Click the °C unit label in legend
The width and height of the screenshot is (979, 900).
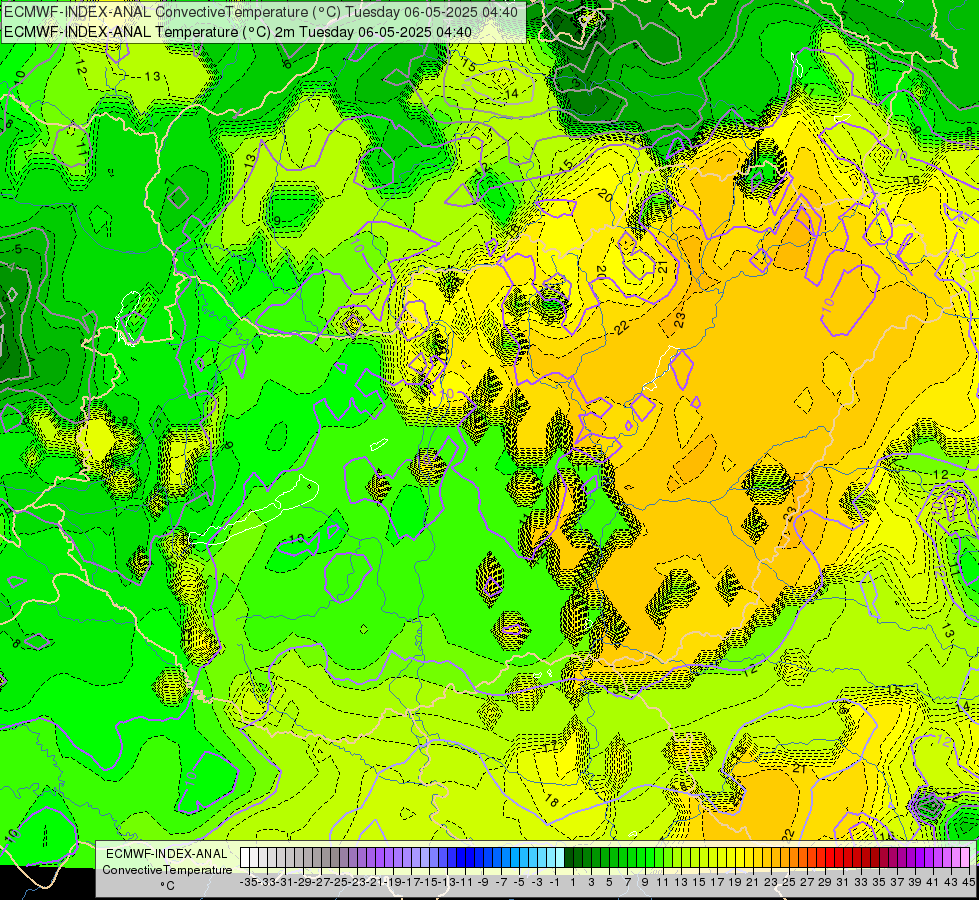(167, 886)
